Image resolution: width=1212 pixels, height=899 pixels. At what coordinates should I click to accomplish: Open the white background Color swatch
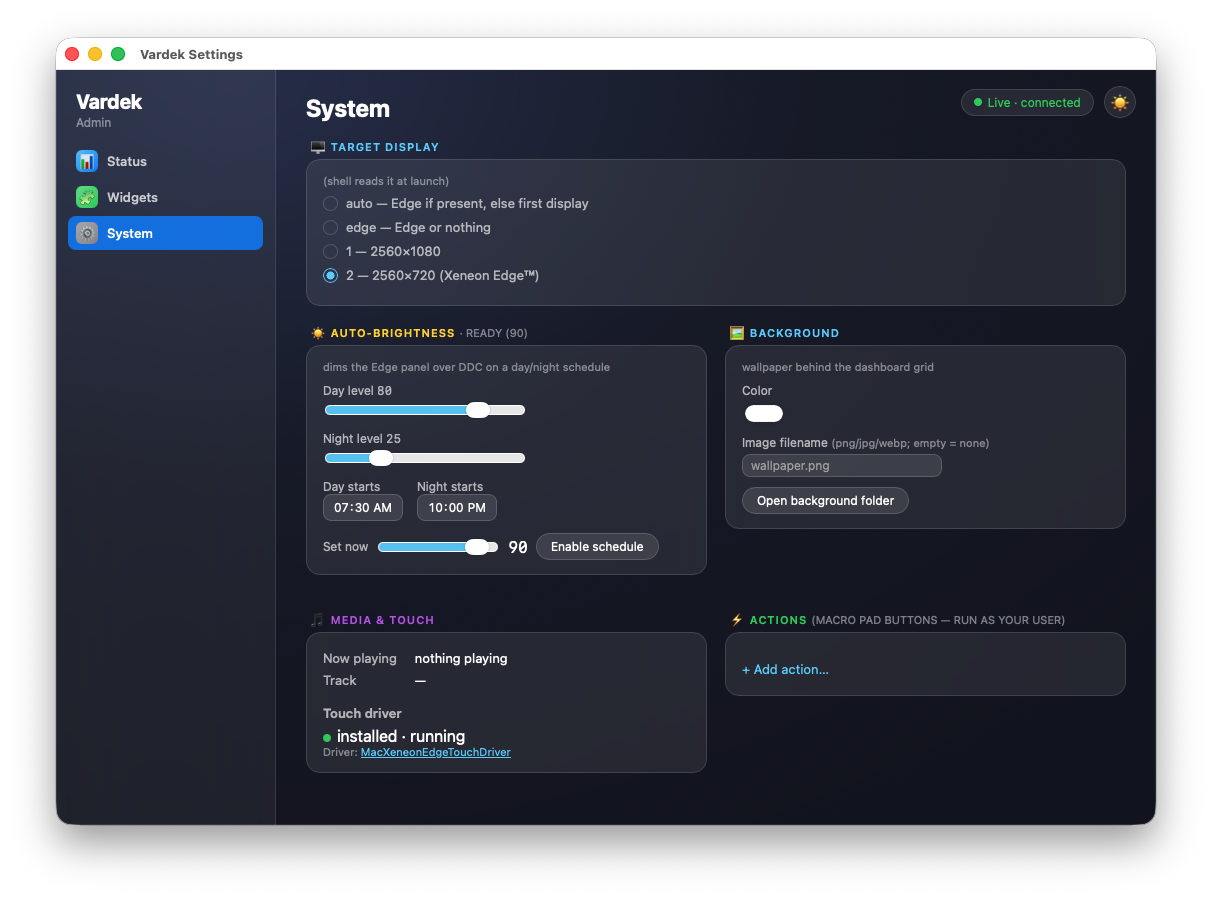tap(764, 414)
